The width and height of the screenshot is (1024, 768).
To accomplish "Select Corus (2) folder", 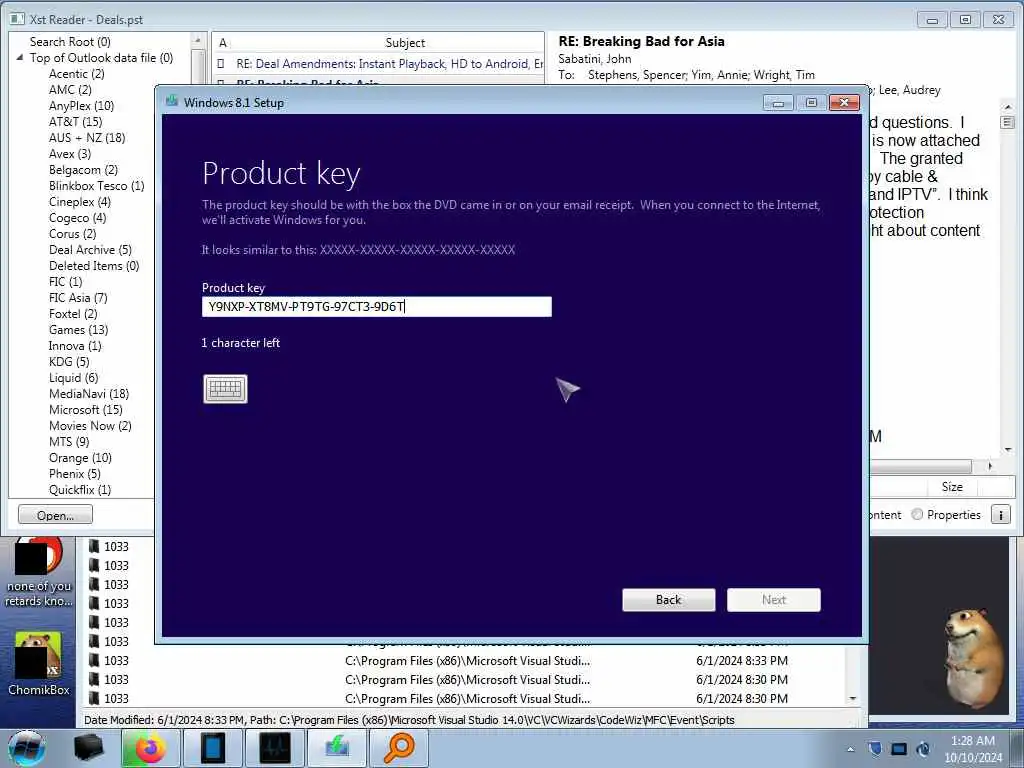I will (72, 234).
